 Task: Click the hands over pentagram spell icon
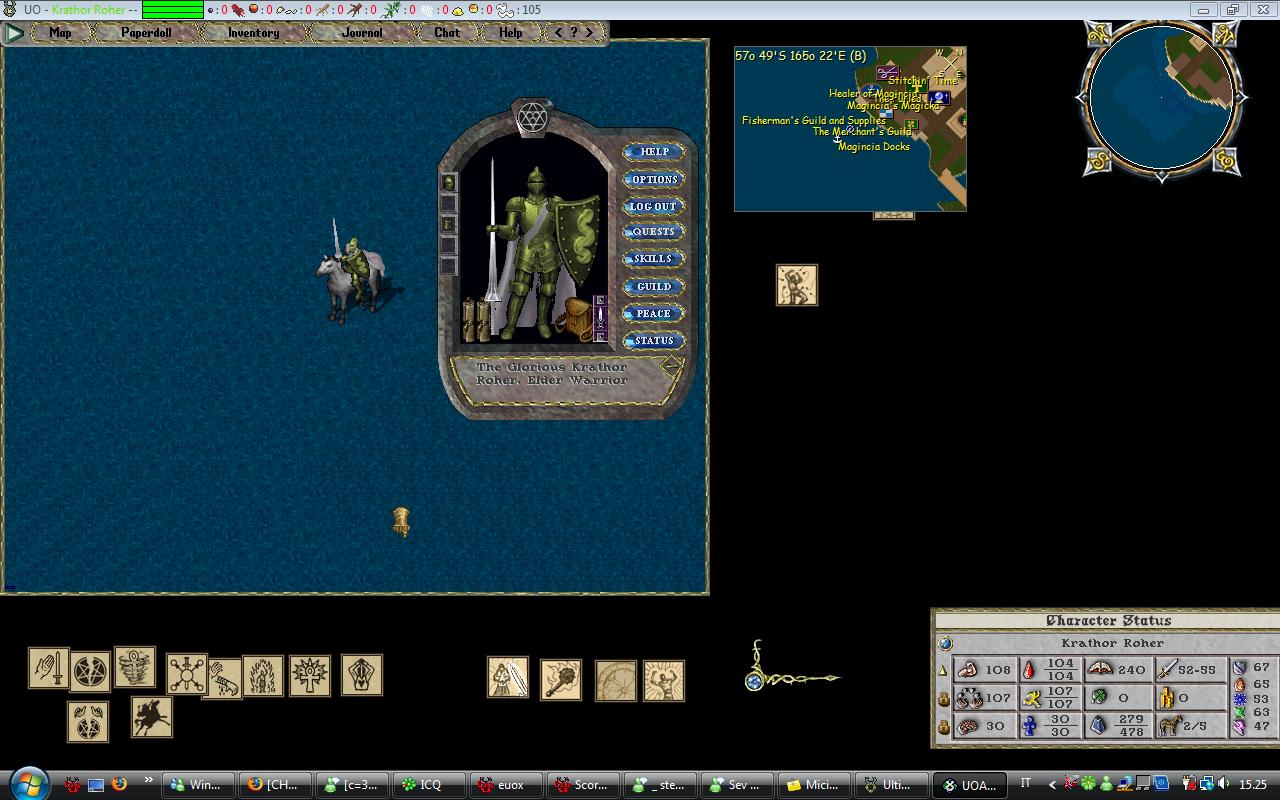[88, 722]
